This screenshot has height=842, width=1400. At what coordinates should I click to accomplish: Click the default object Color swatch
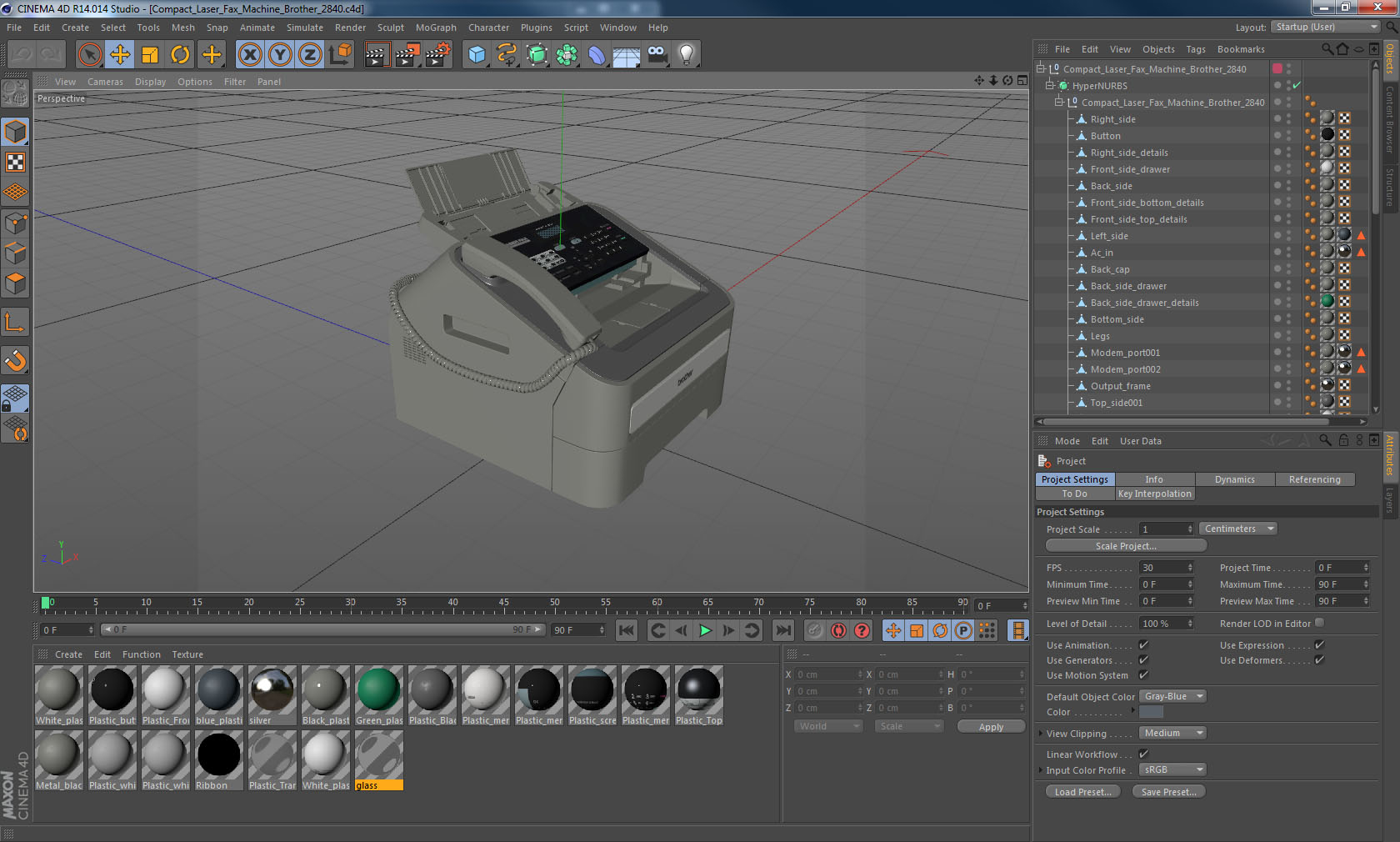(x=1150, y=712)
